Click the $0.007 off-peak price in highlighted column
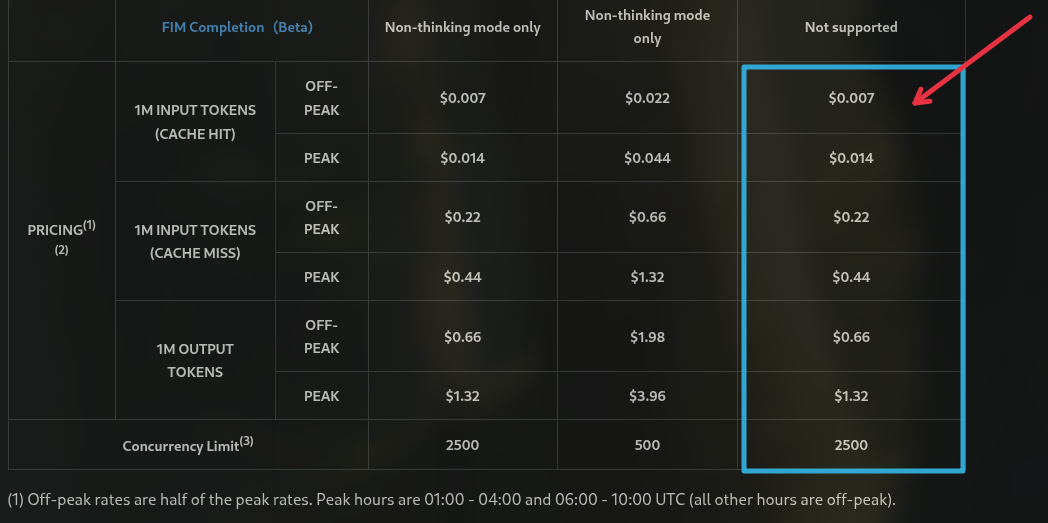1048x523 pixels. (851, 98)
